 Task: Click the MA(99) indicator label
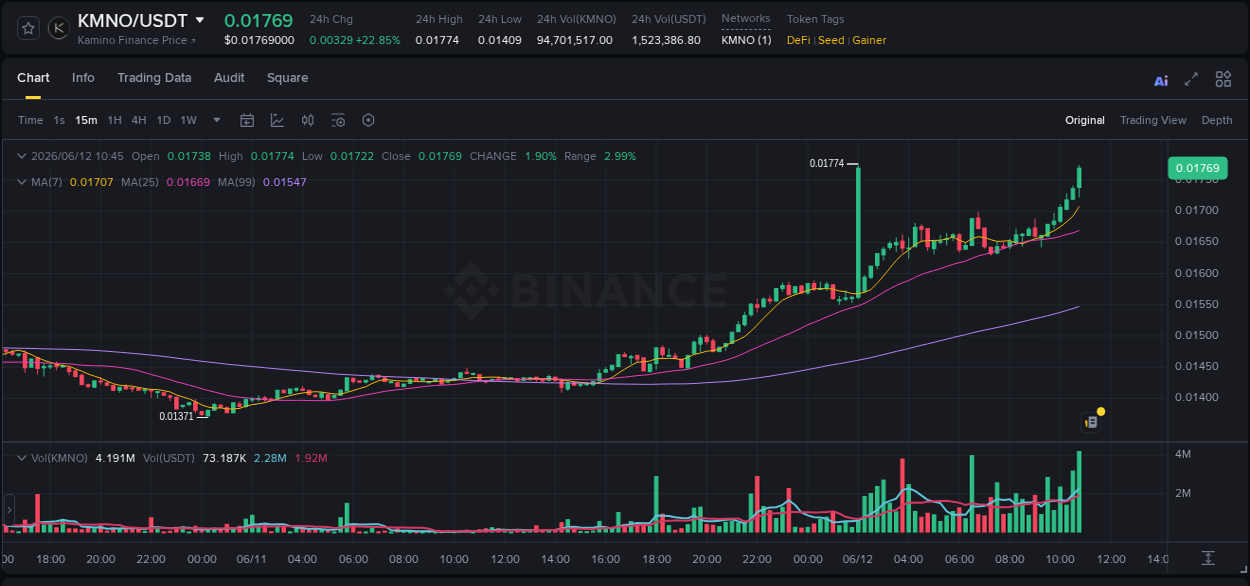(x=238, y=182)
